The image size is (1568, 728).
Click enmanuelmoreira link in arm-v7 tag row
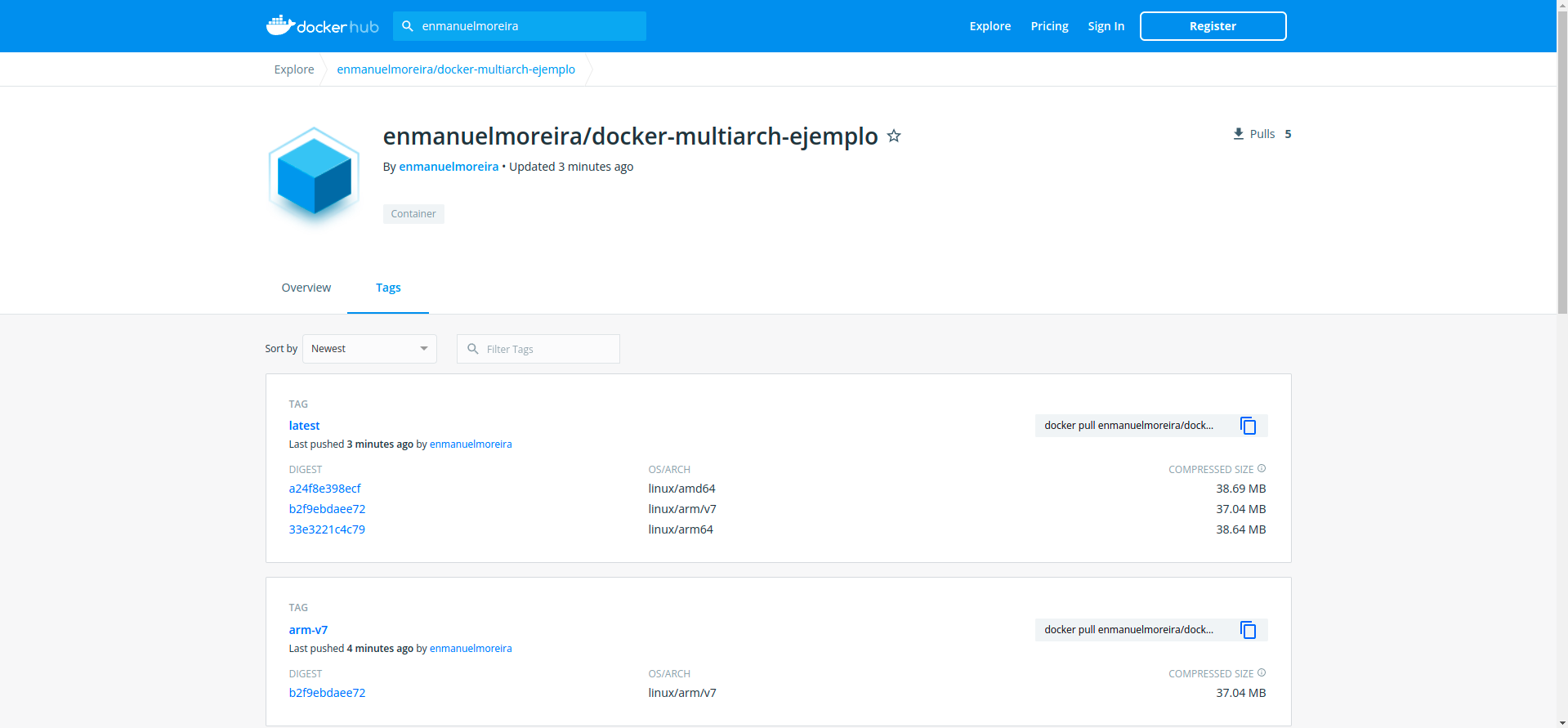(471, 649)
